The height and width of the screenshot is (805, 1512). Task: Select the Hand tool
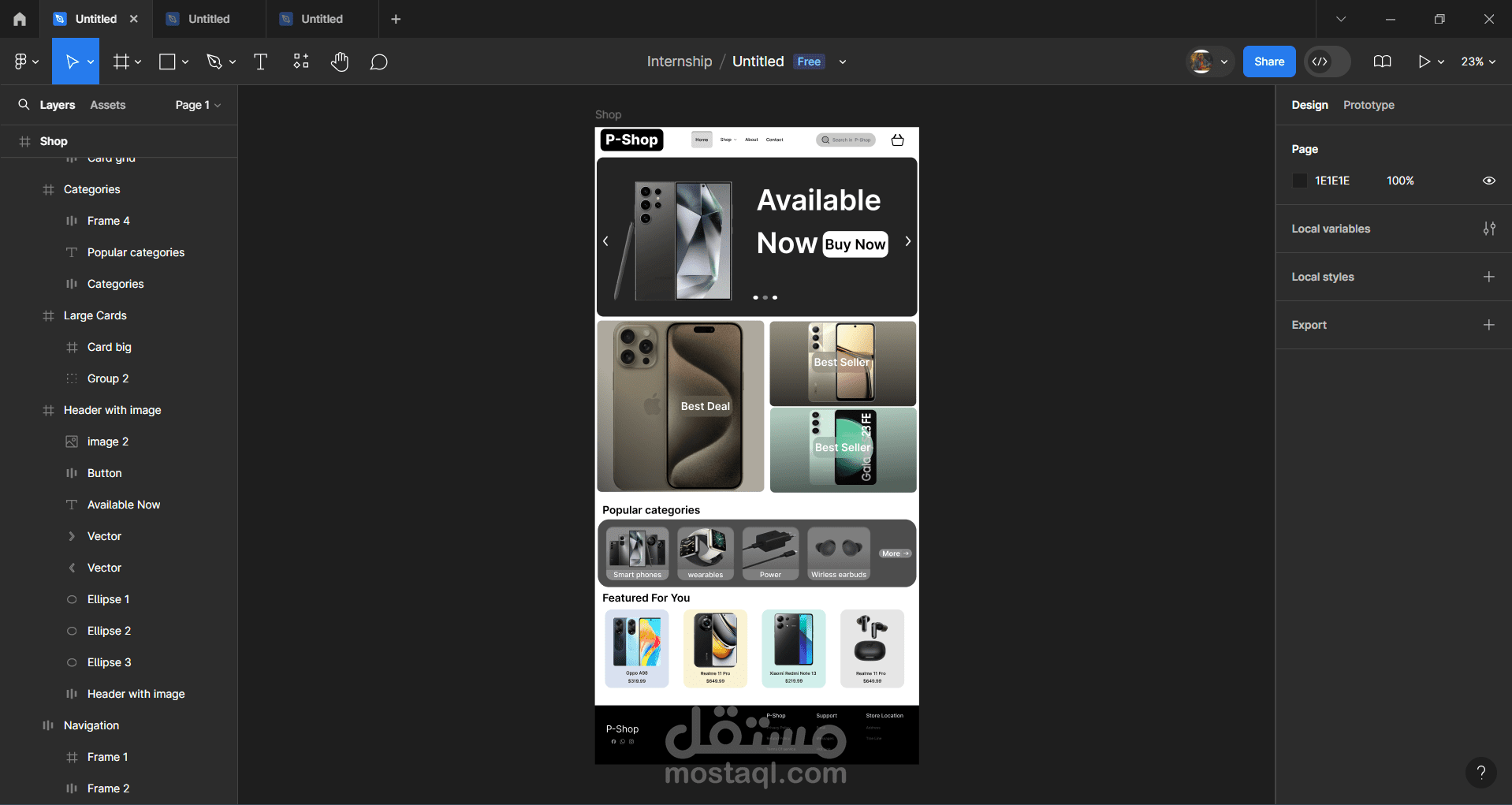(x=340, y=61)
